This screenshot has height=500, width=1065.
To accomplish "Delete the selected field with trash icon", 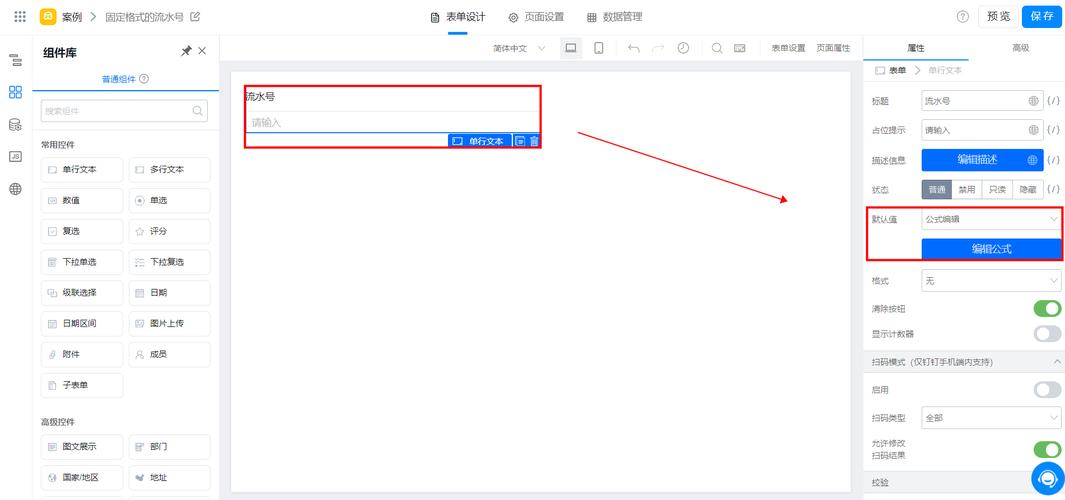I will click(x=534, y=141).
